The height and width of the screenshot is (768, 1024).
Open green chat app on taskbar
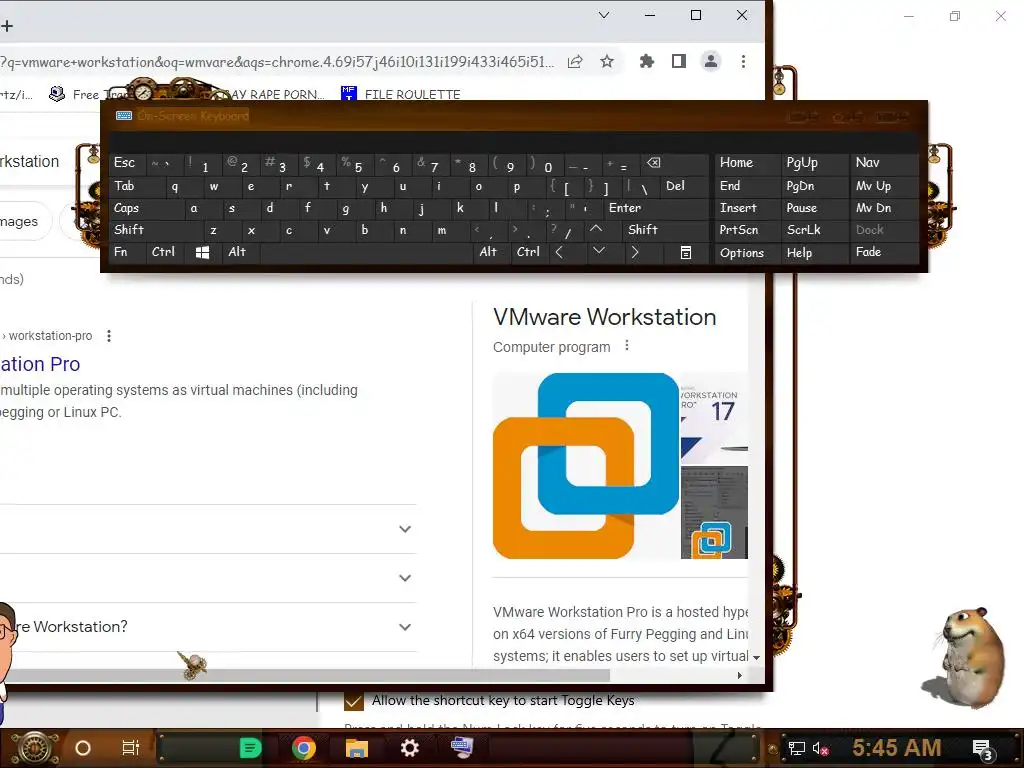pyautogui.click(x=250, y=748)
